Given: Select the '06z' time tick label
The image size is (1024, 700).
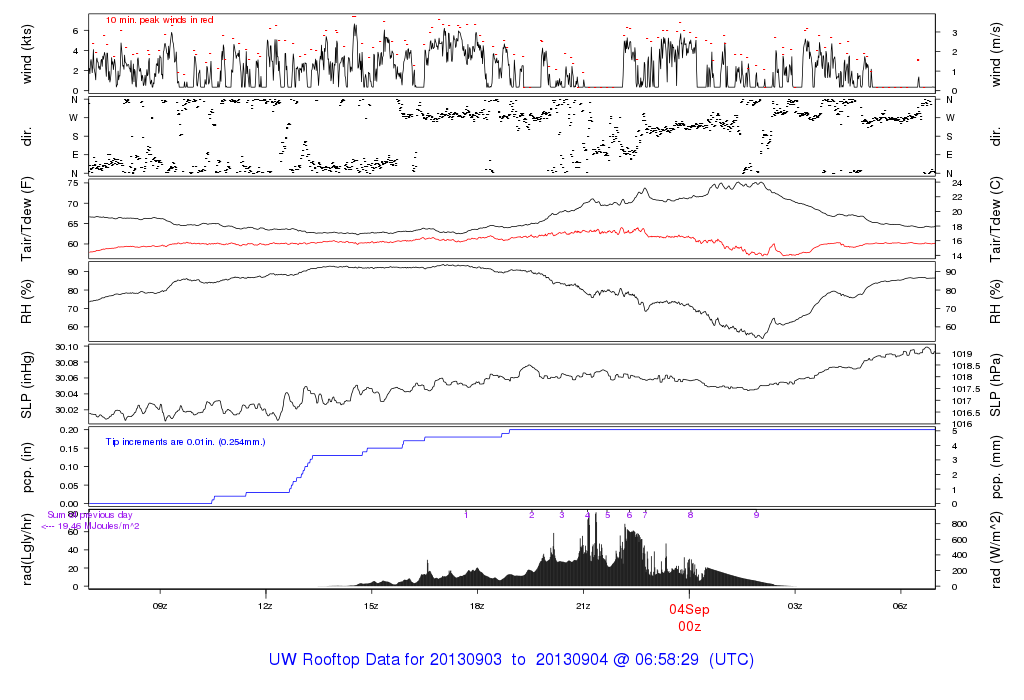Looking at the screenshot, I should pyautogui.click(x=900, y=606).
